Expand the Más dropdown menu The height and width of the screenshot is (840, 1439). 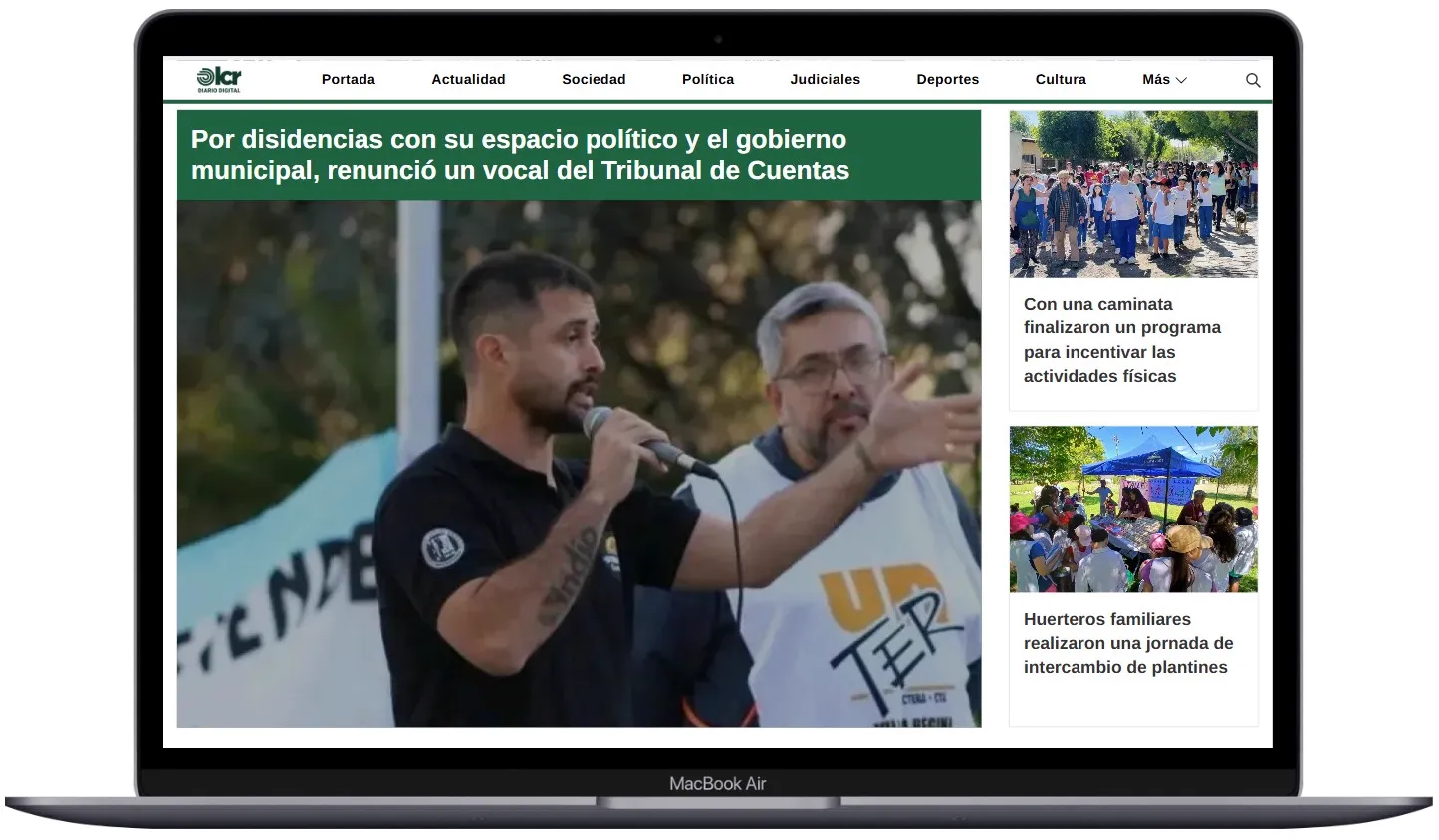click(x=1164, y=80)
